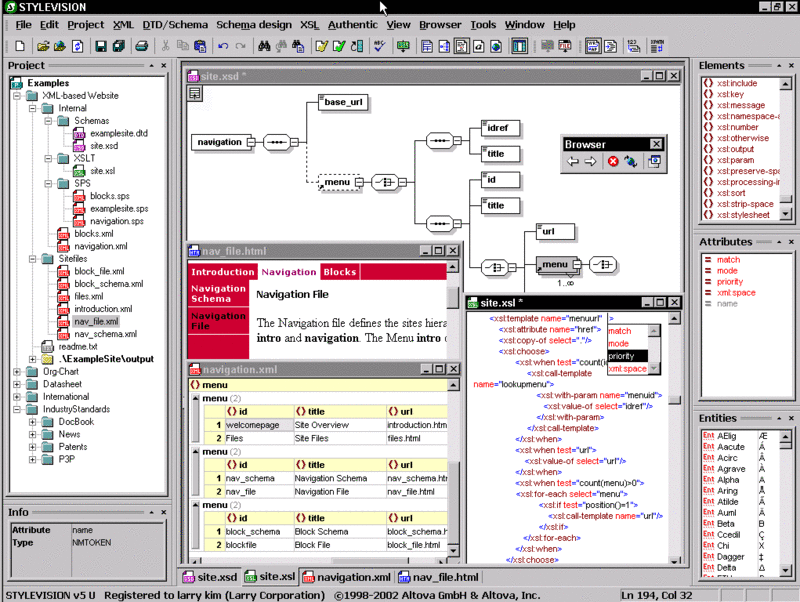This screenshot has width=800, height=602.
Task: Click the Check well-formedness yellow checkmark icon
Action: (321, 46)
